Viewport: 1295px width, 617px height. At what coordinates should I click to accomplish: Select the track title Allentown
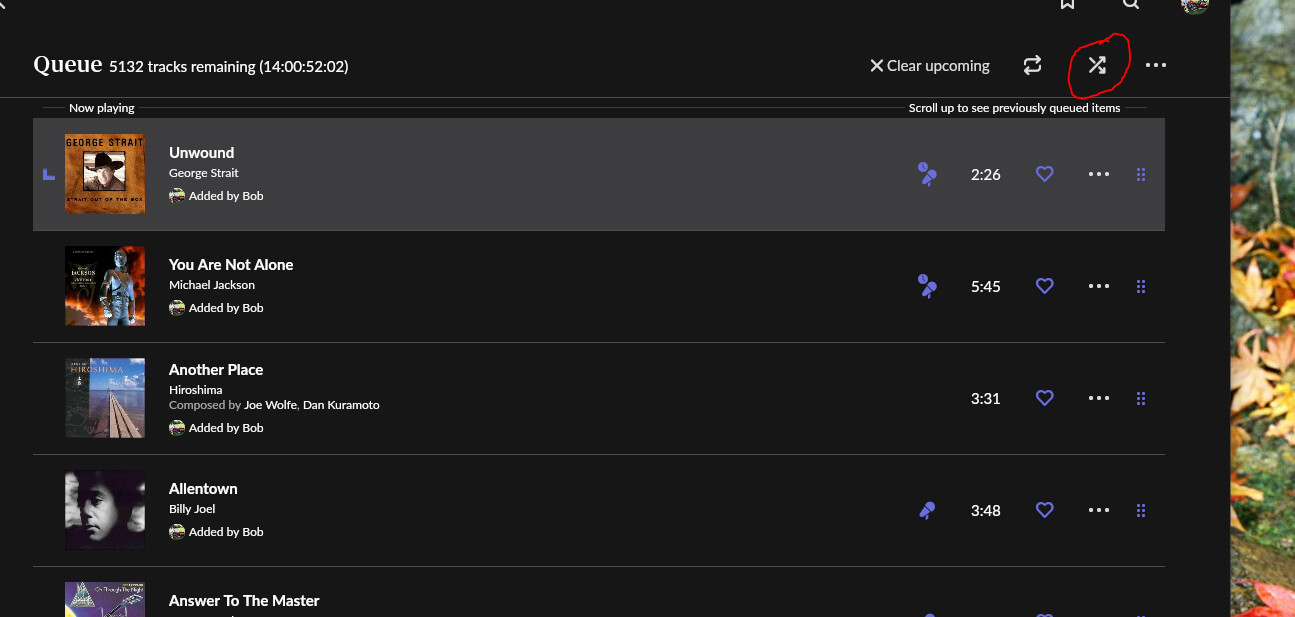[203, 489]
